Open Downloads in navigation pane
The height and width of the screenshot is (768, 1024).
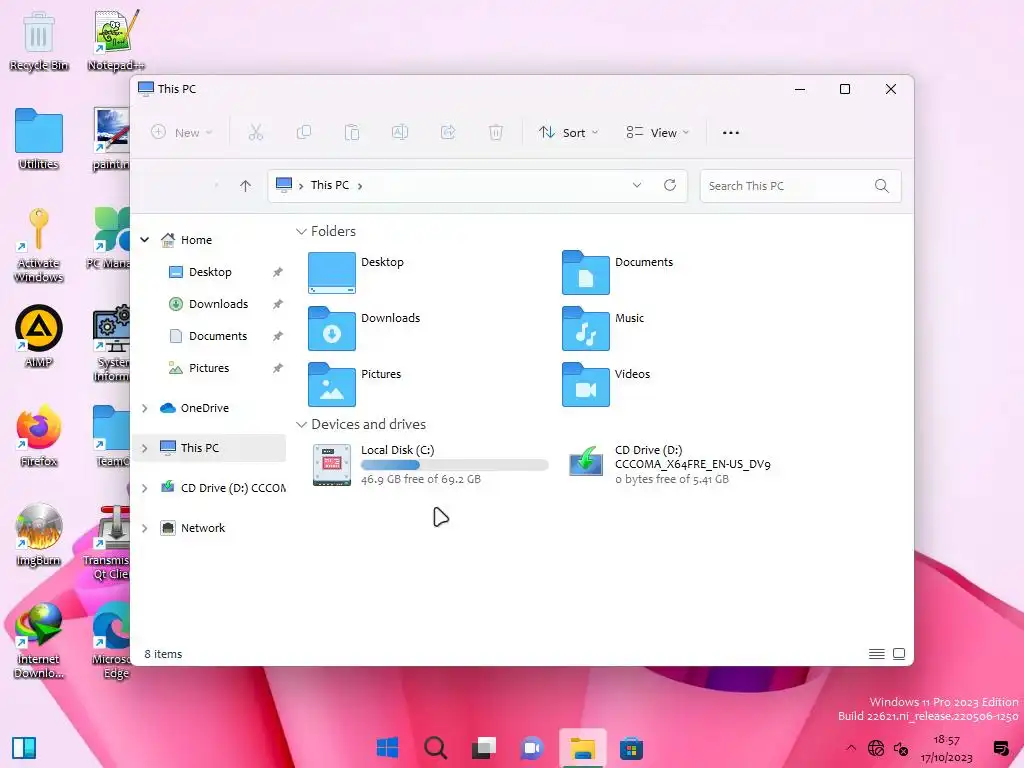(208, 304)
